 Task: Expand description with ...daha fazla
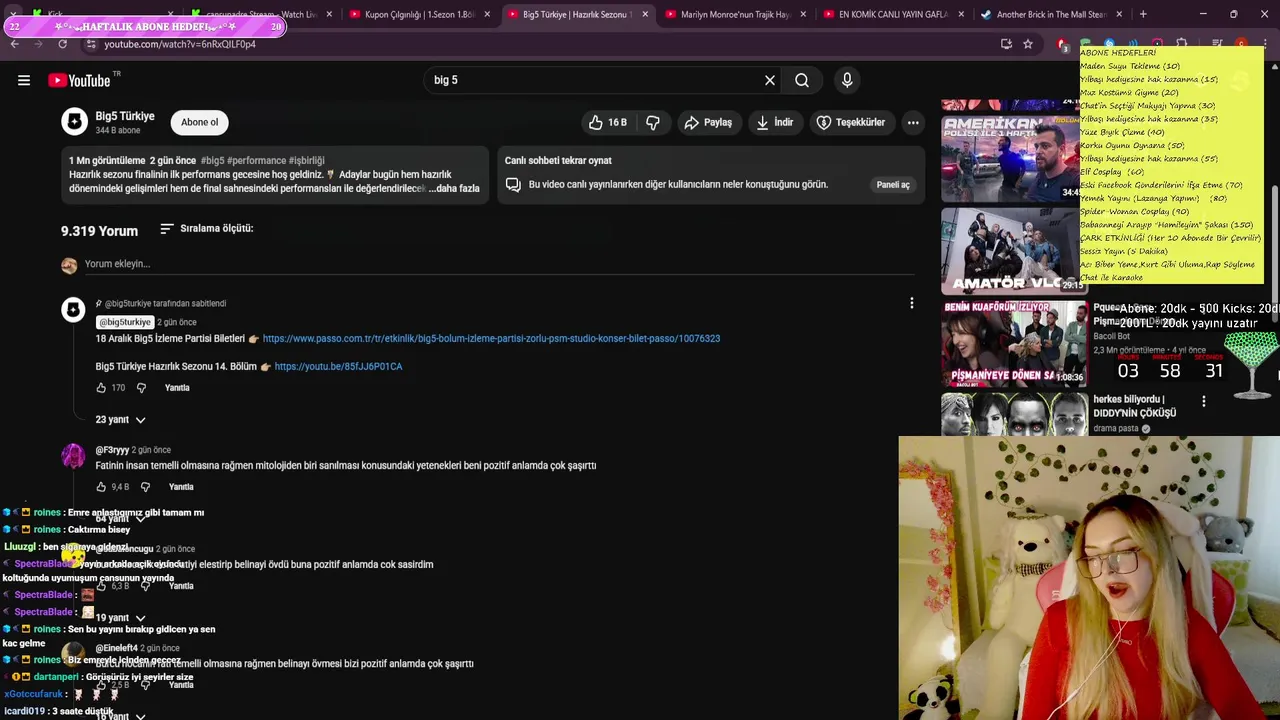pyautogui.click(x=454, y=188)
